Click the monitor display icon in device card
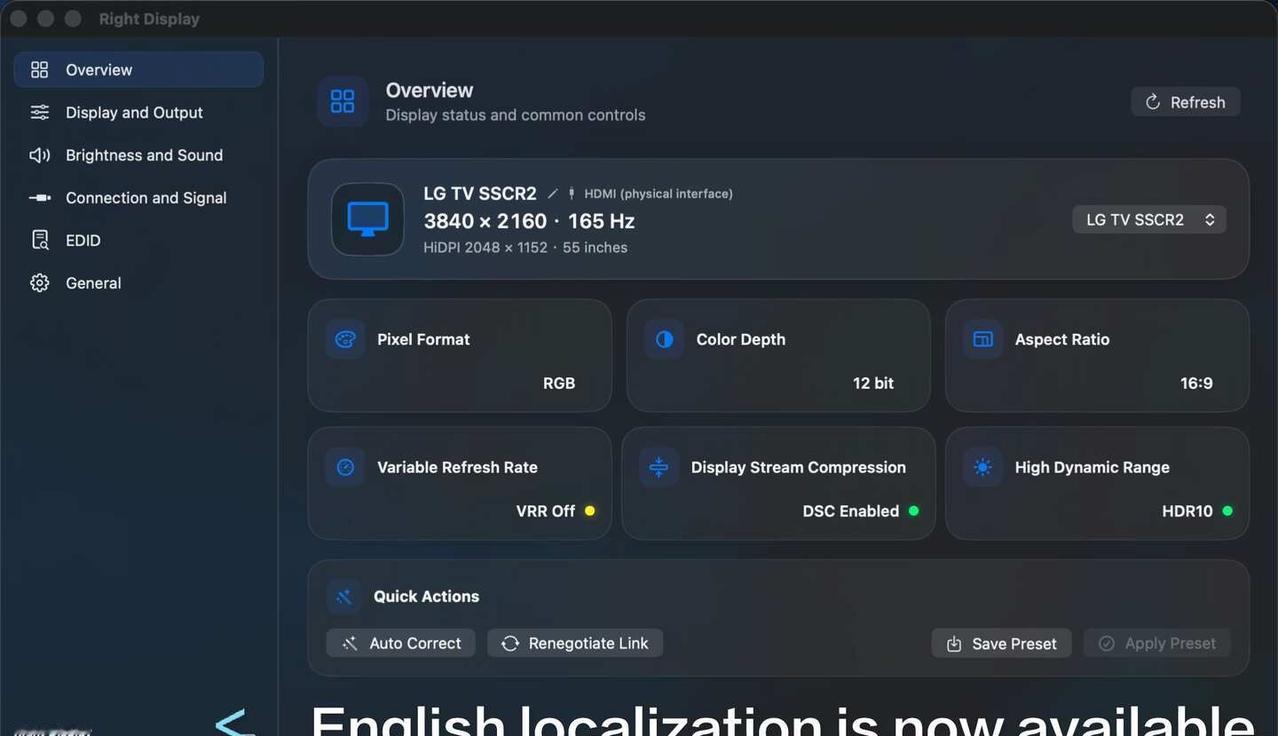Screen dimensions: 1278x736 368,219
